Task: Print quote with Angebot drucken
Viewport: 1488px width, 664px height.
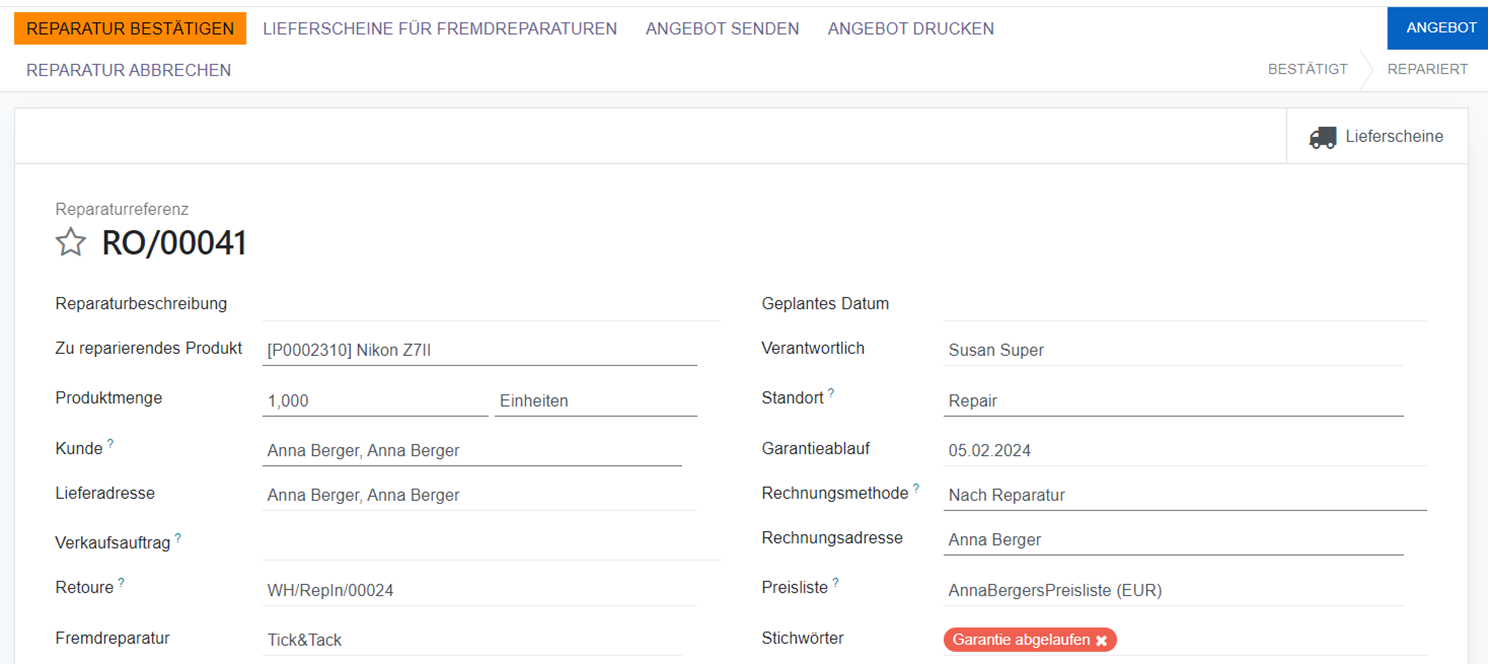Action: (x=910, y=29)
